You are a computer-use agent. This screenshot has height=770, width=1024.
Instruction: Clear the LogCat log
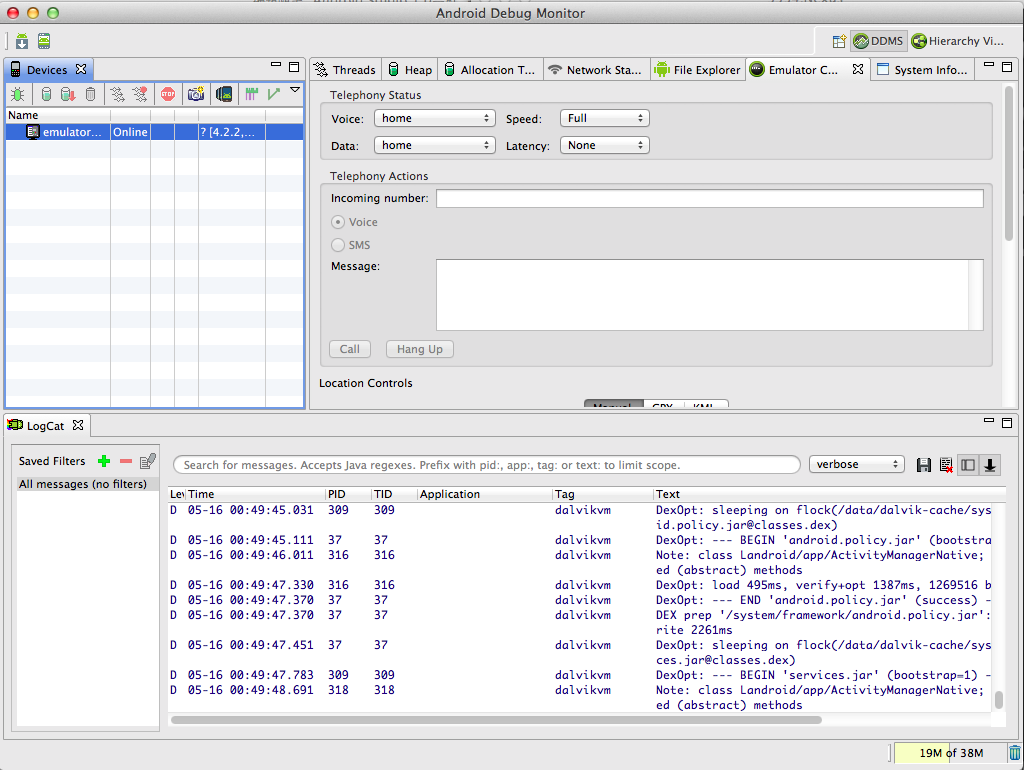[945, 465]
